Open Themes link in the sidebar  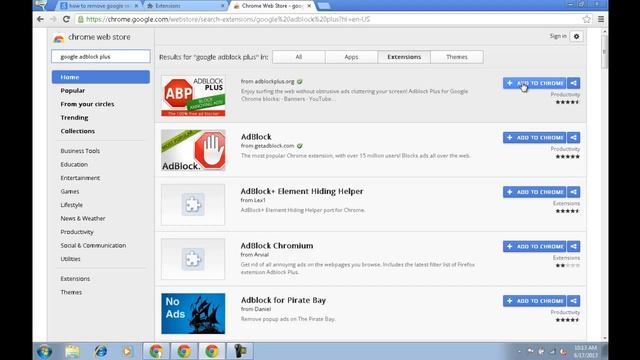point(71,292)
